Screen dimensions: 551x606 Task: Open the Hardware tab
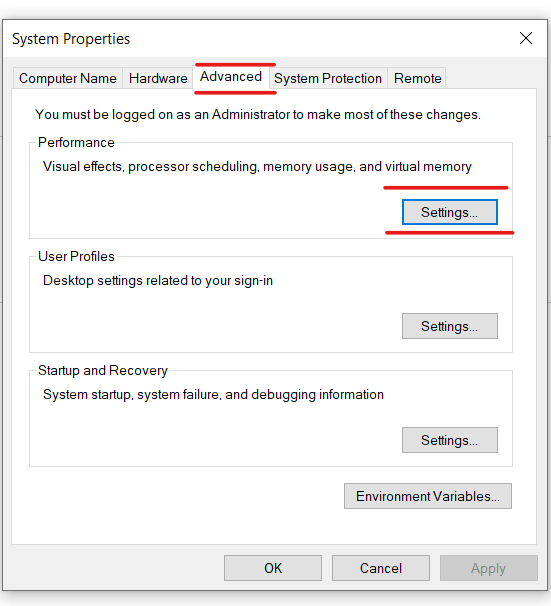[158, 78]
